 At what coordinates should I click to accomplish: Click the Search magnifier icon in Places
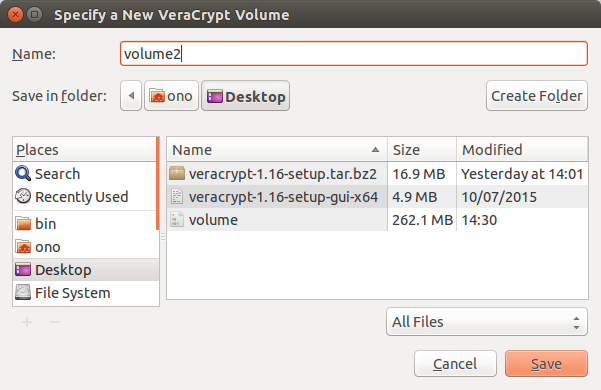(23, 174)
